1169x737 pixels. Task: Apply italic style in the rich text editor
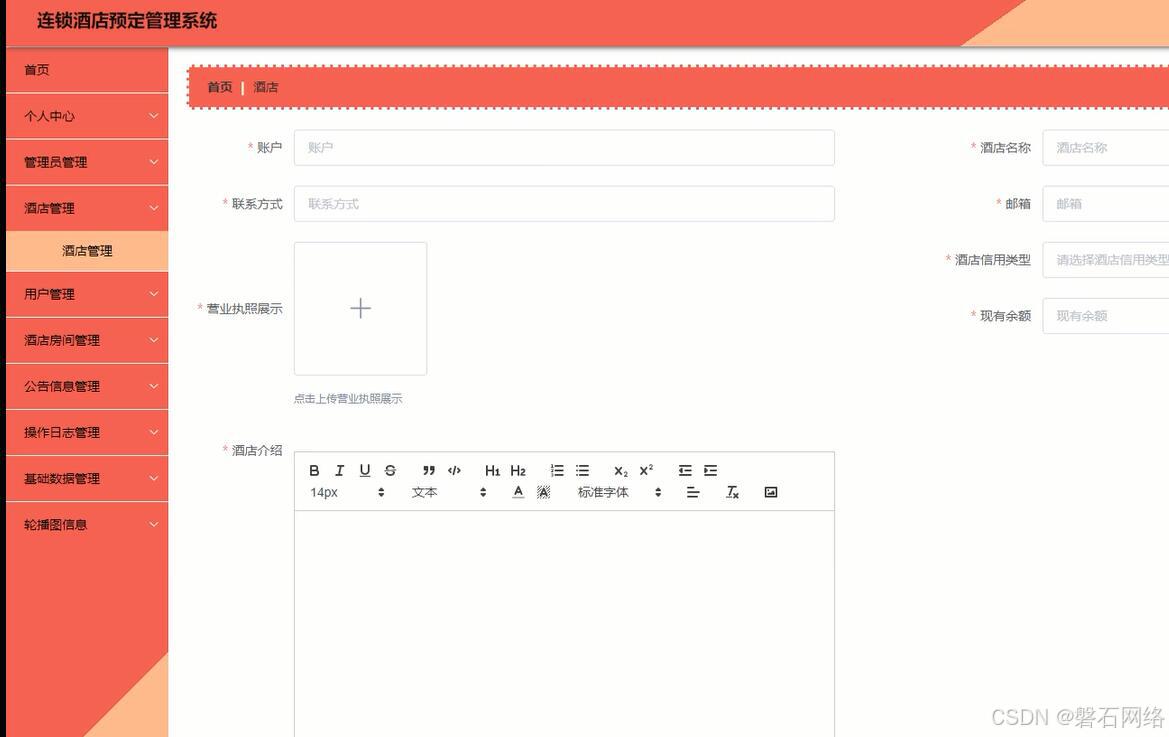point(339,470)
